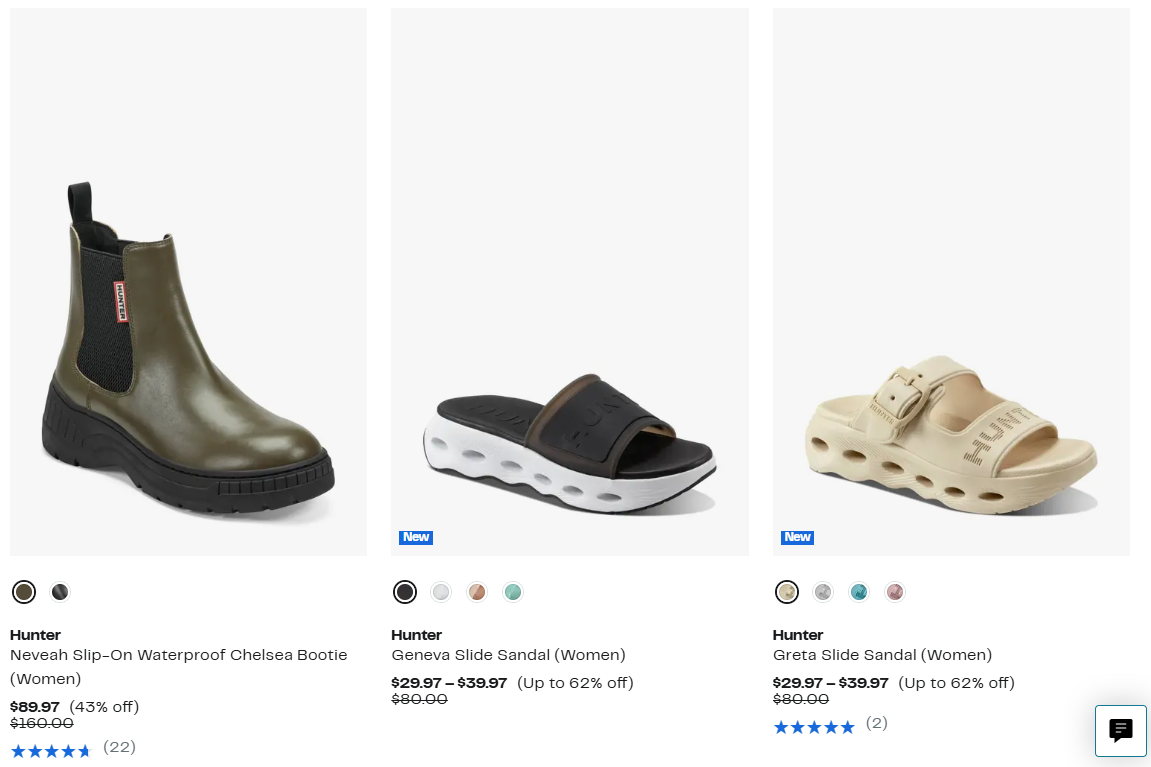Open the Geneva Slide Sandal product link

pos(508,656)
